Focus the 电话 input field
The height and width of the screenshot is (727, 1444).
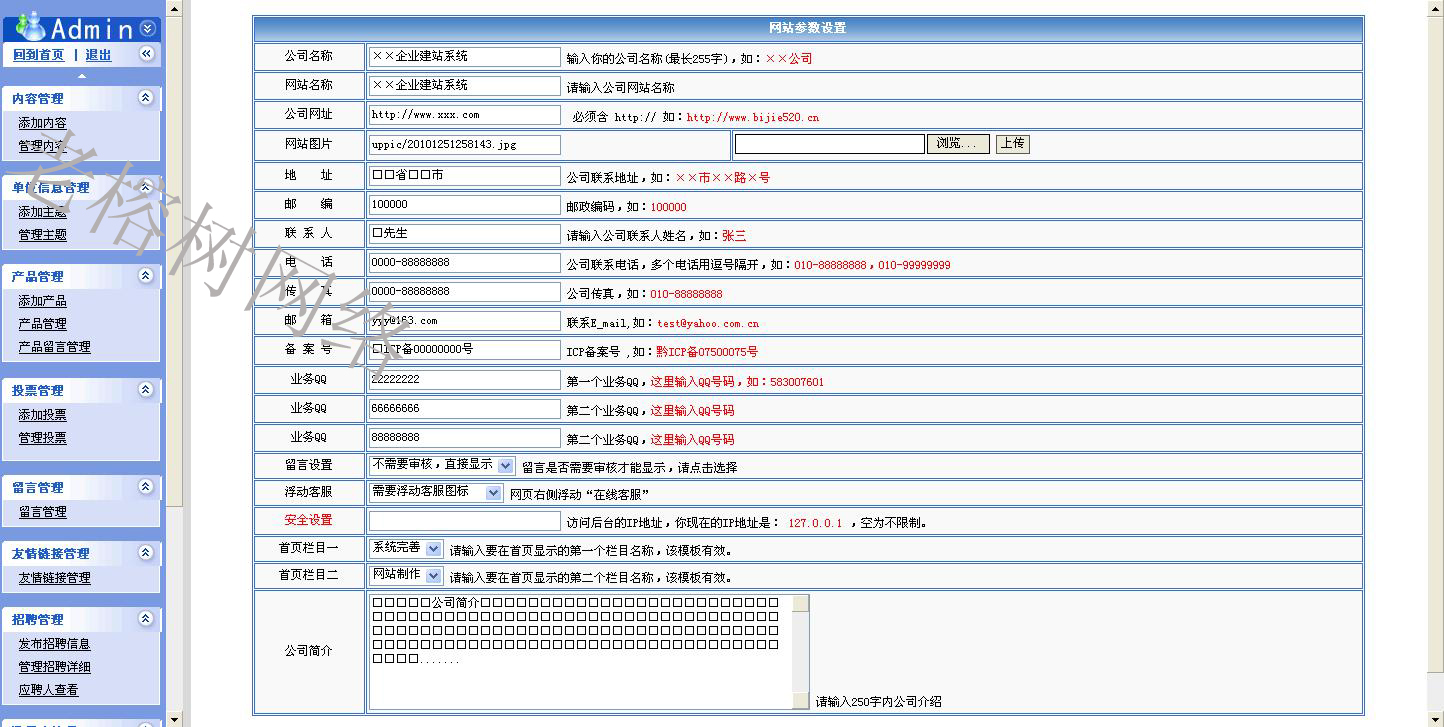coord(464,263)
